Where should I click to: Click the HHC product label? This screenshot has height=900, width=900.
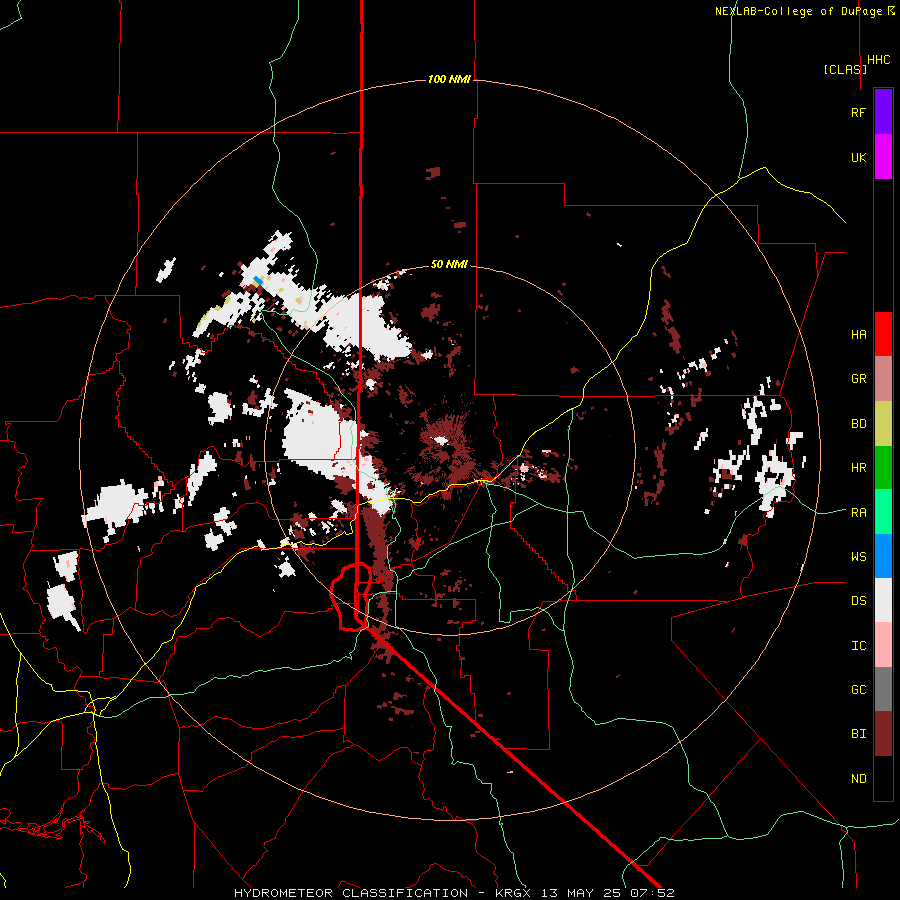click(x=878, y=60)
